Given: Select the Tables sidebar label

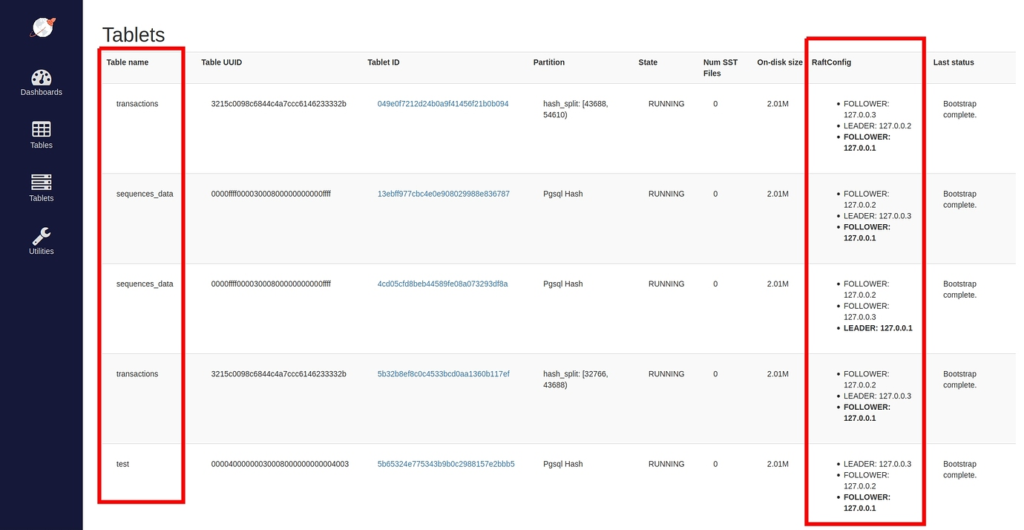Looking at the screenshot, I should [x=41, y=146].
